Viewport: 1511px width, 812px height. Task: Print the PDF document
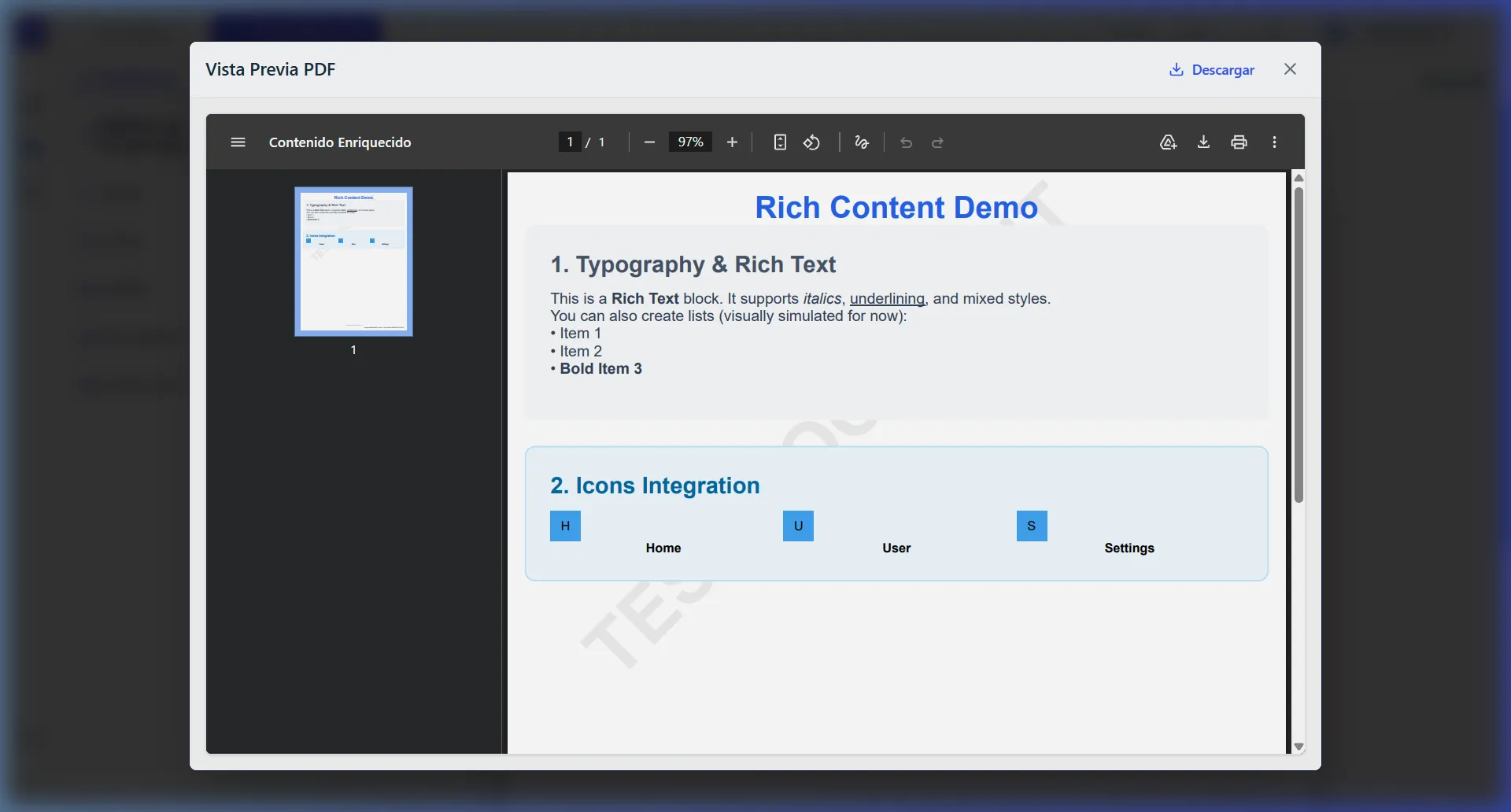click(x=1239, y=142)
